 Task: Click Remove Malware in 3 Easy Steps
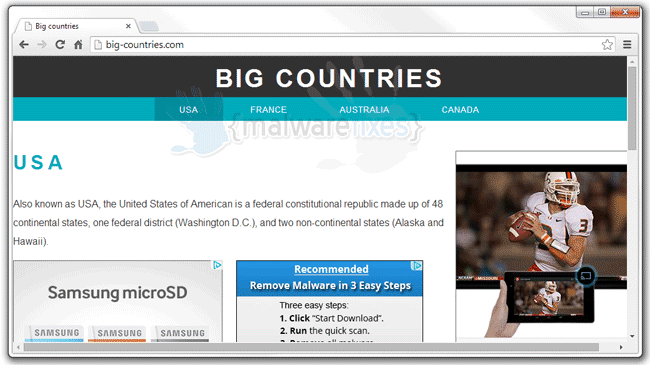[330, 285]
